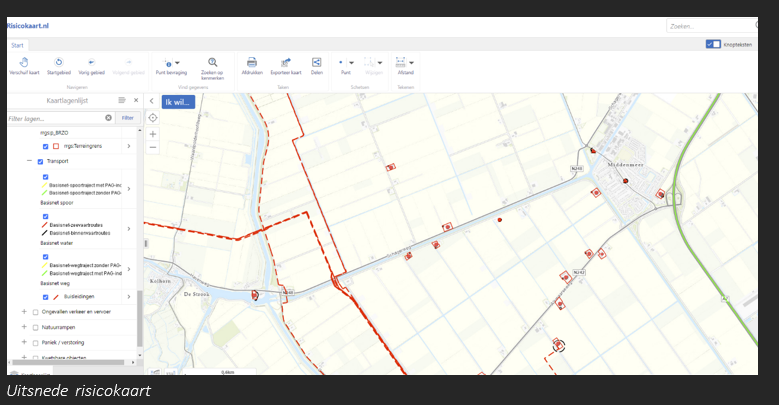
Task: Click the Filter button in layer list
Action: 127,118
